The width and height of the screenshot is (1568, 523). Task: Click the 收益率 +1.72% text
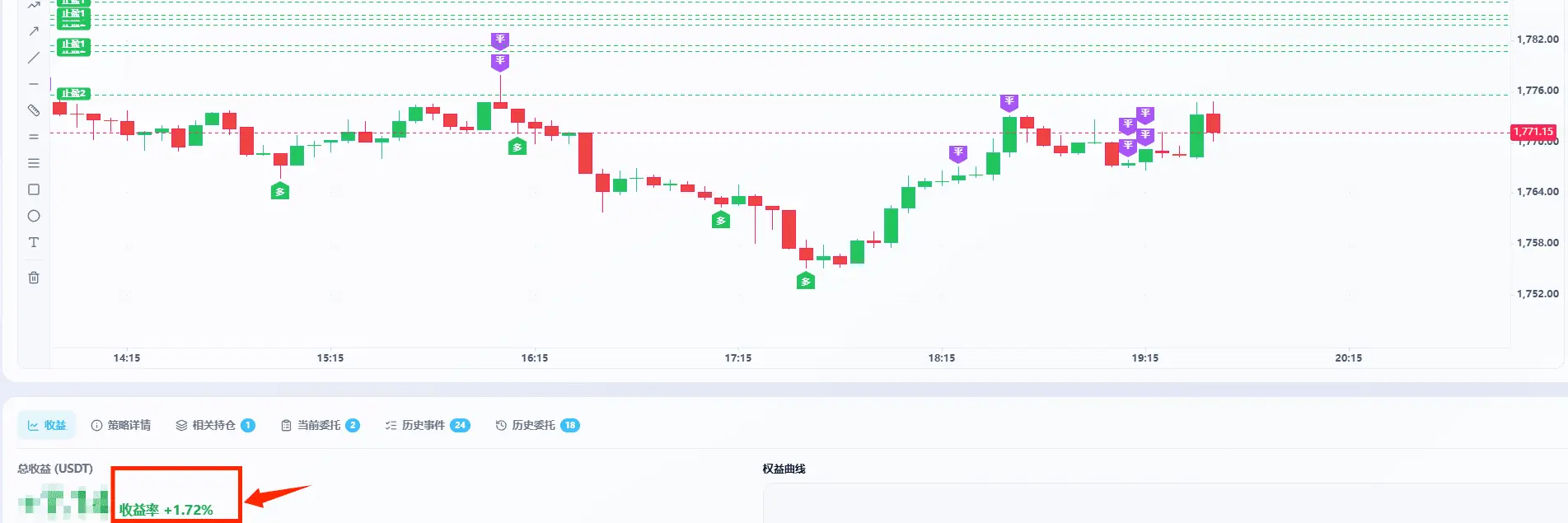[x=166, y=510]
